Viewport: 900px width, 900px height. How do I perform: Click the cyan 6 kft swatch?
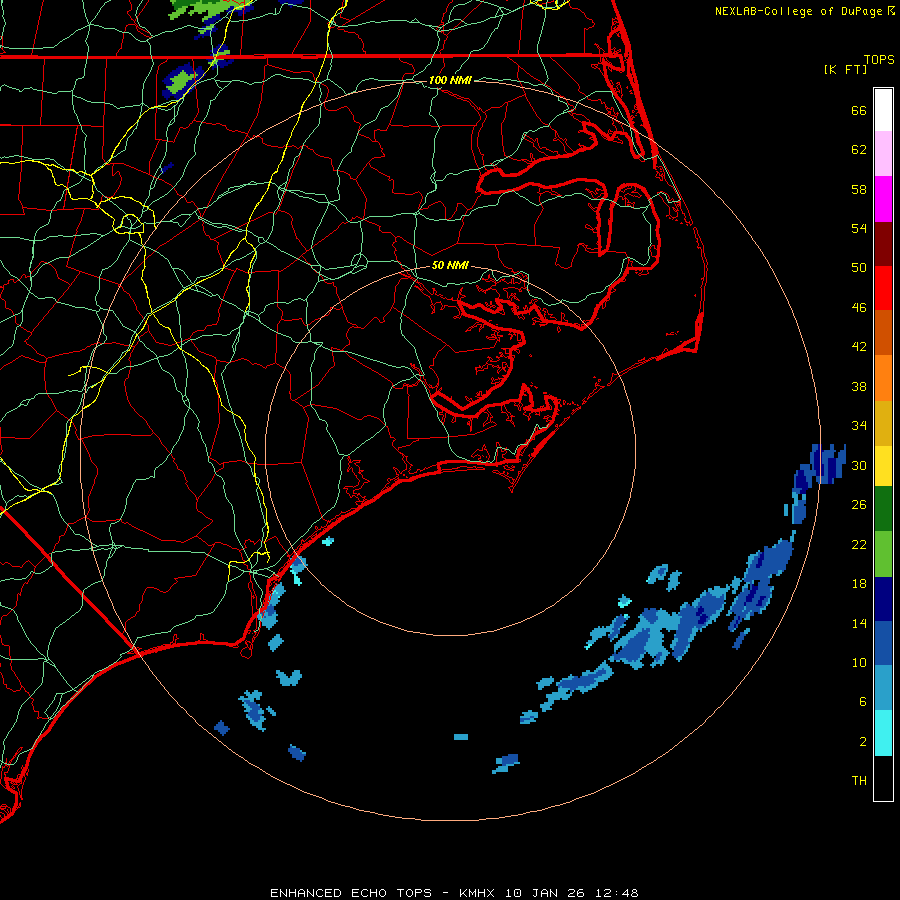(883, 733)
